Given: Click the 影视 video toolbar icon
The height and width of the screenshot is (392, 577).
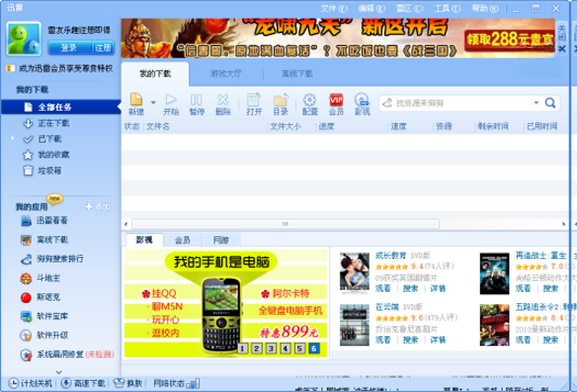Looking at the screenshot, I should tap(362, 104).
